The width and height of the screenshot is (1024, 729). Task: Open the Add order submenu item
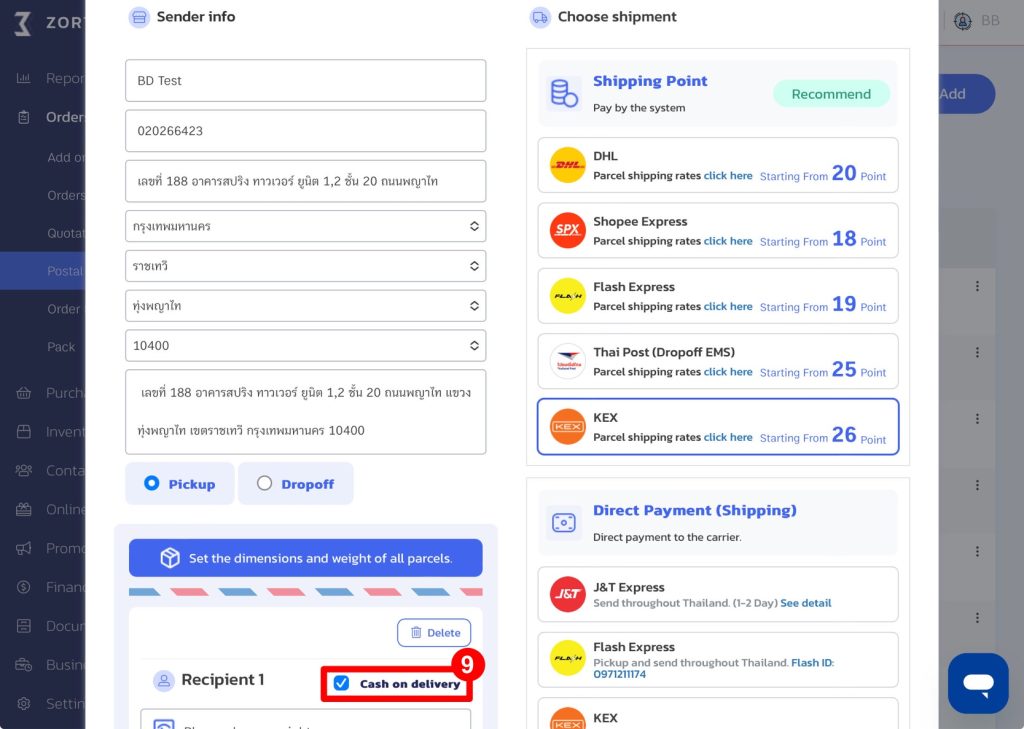pyautogui.click(x=65, y=157)
